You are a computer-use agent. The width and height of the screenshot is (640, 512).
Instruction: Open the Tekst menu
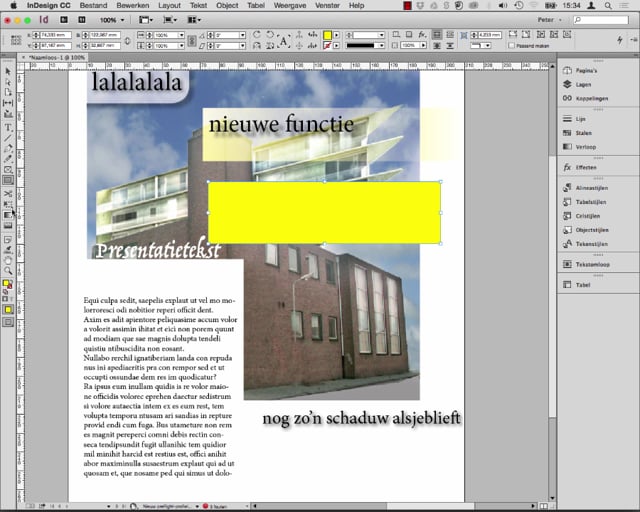pos(198,5)
